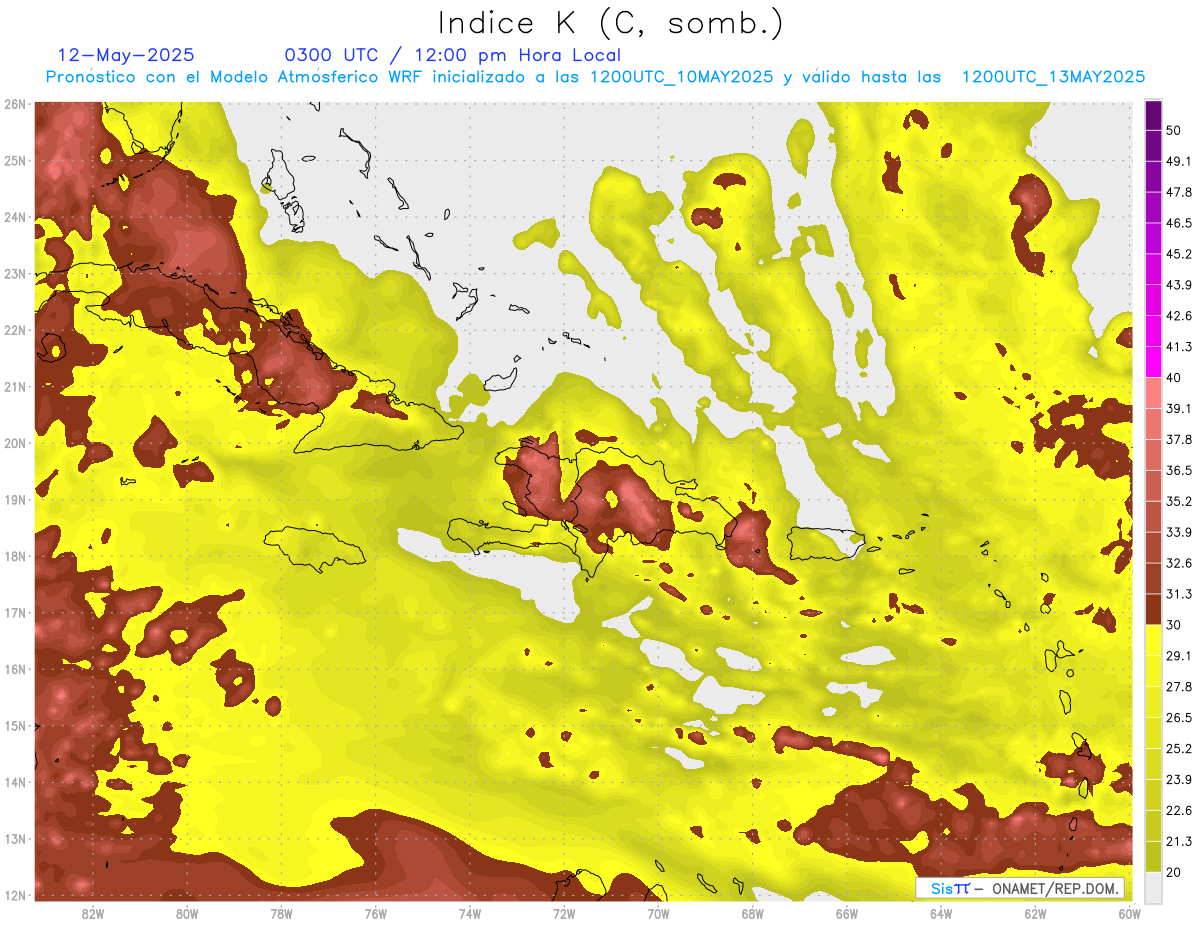Click the longitude label "60W"
The height and width of the screenshot is (927, 1200).
click(1130, 914)
